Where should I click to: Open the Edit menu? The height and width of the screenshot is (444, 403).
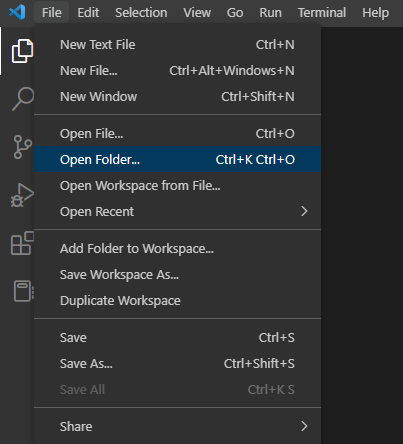tap(88, 13)
